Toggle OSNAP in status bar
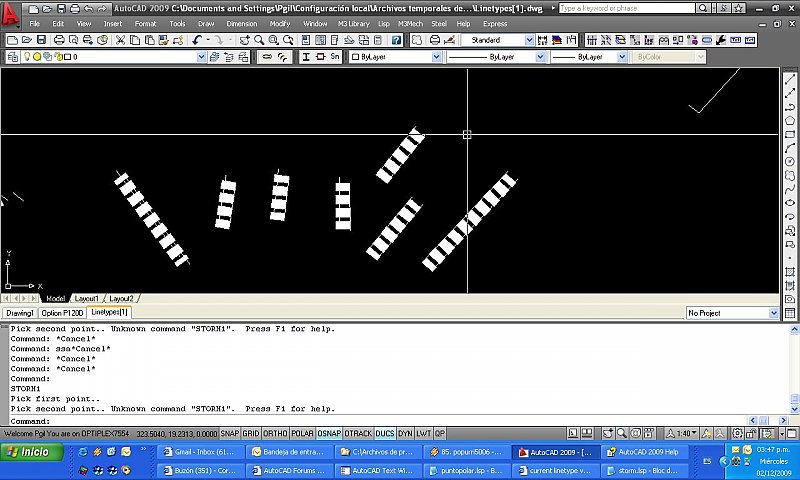 coord(329,434)
